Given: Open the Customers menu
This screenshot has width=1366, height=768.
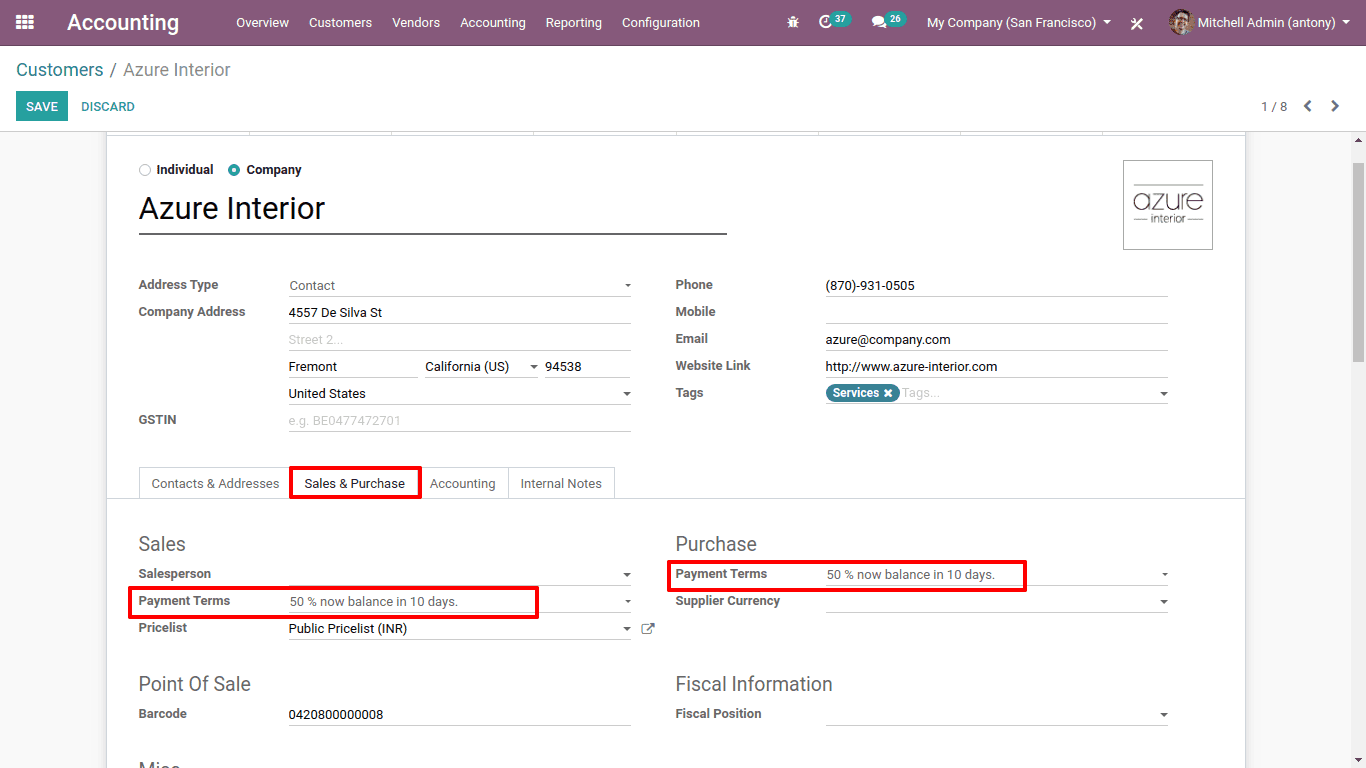Looking at the screenshot, I should click(x=340, y=22).
